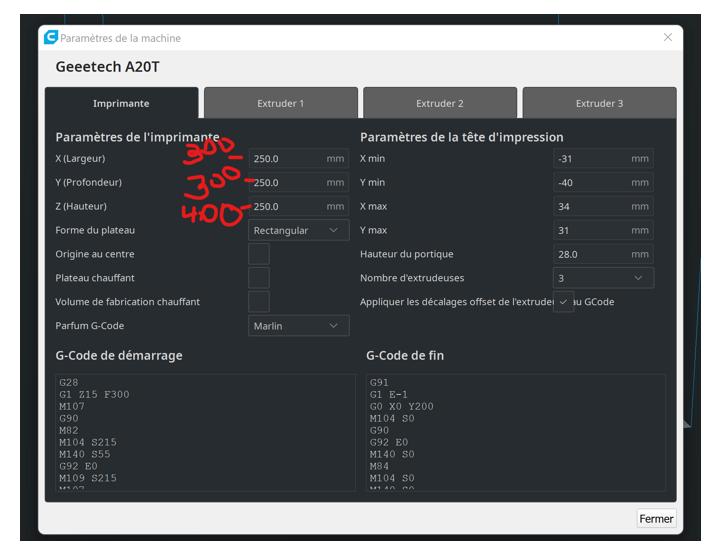Untick the extruder offset GCode checkbox

[x=563, y=302]
